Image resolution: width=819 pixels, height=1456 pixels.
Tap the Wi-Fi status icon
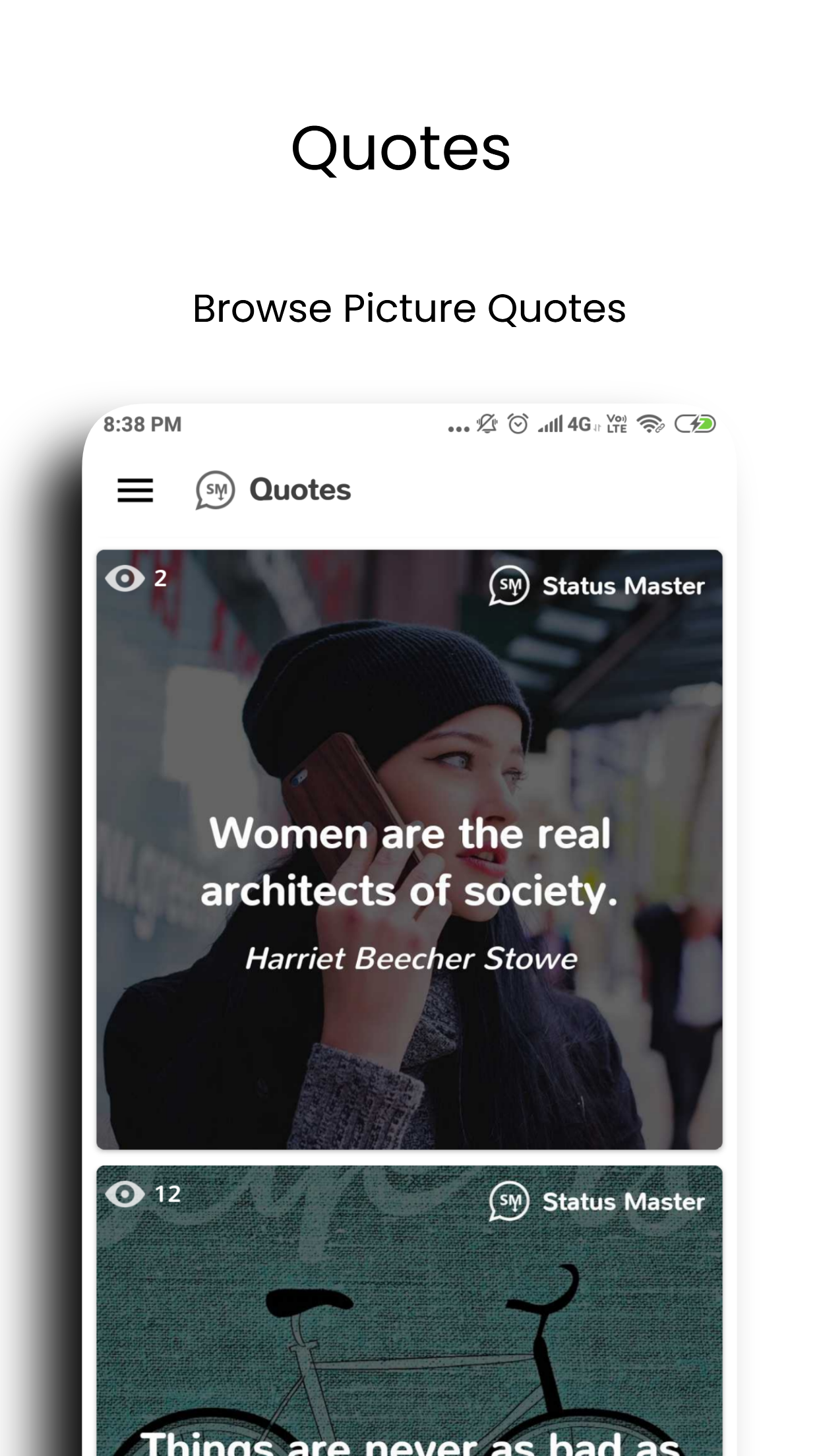[x=650, y=424]
